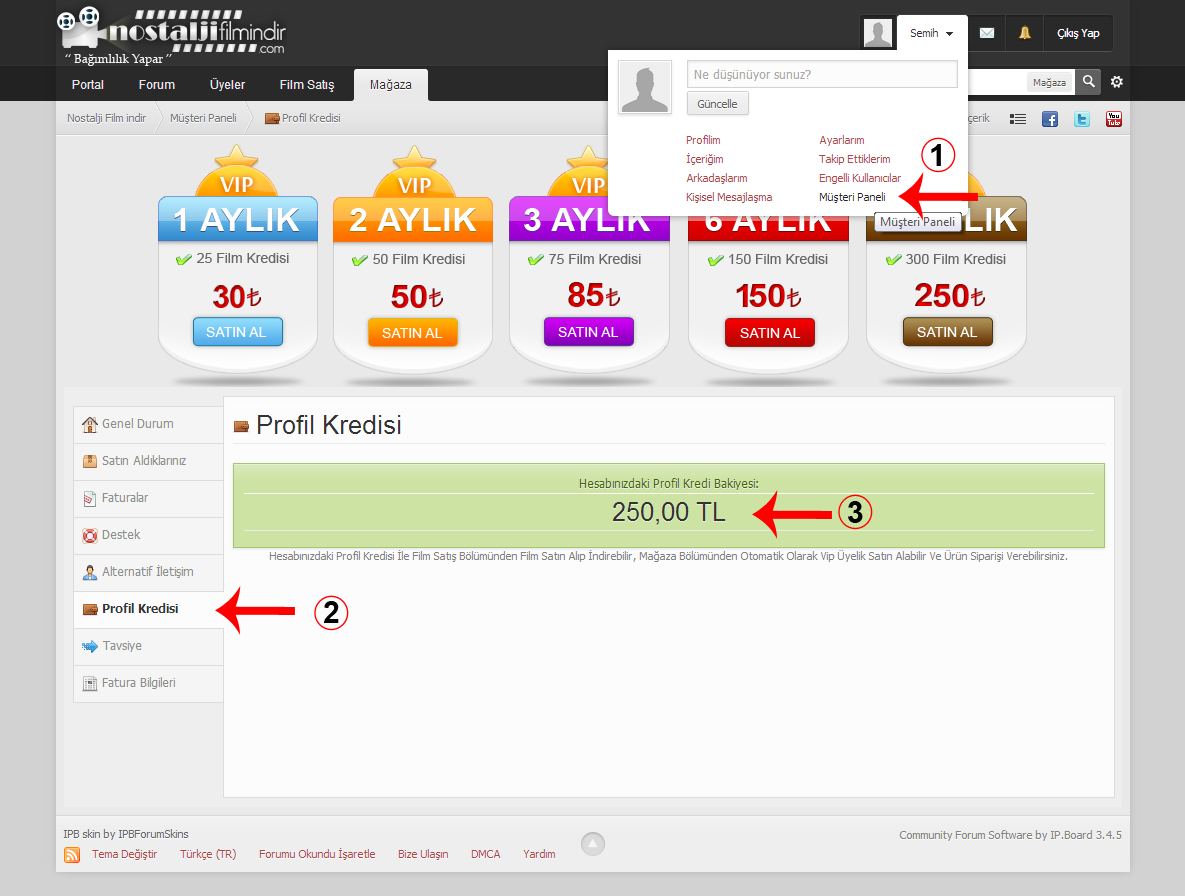The height and width of the screenshot is (896, 1185).
Task: Click the Genel Durum home icon
Action: coord(90,425)
